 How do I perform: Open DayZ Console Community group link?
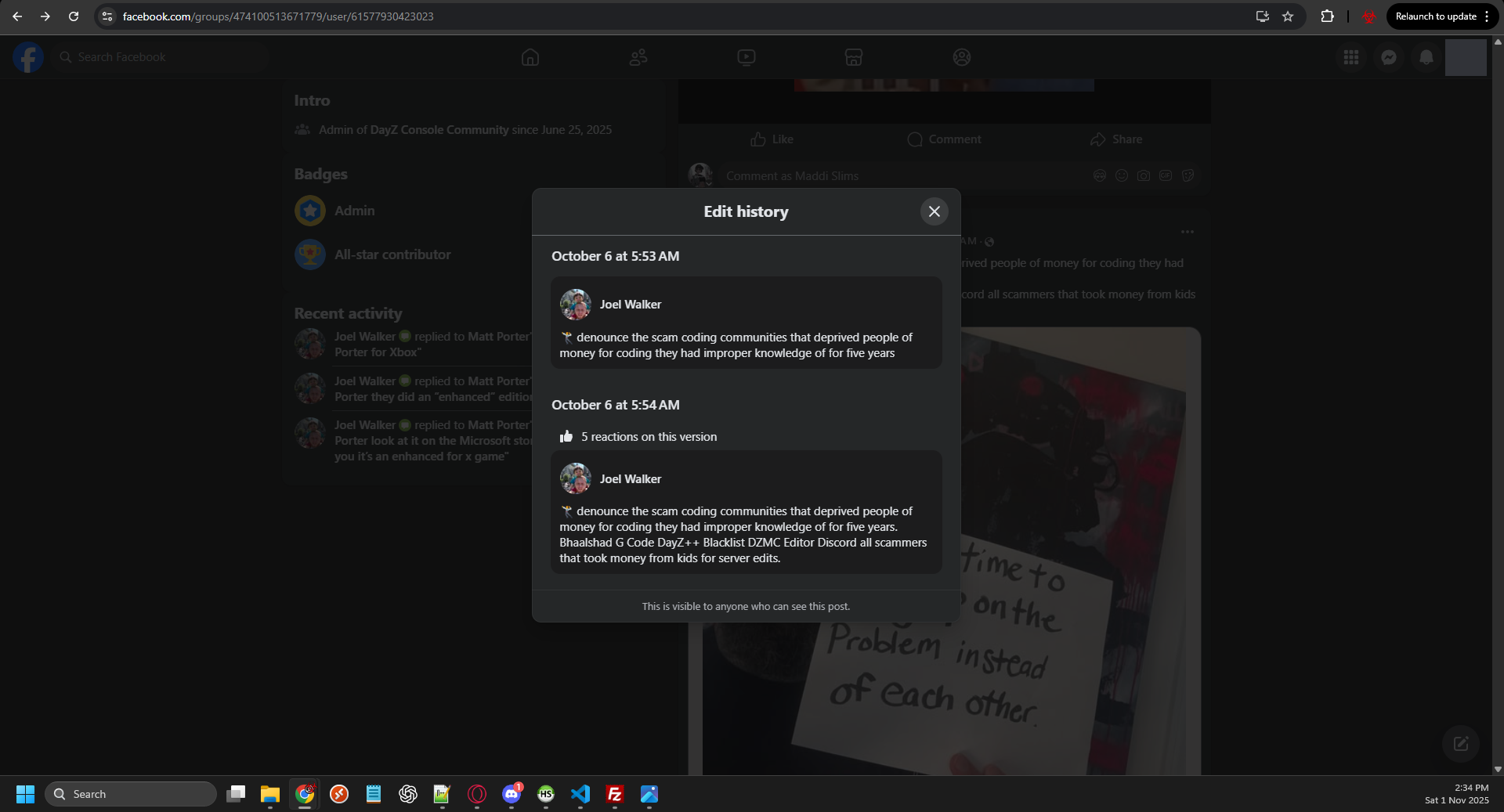[x=439, y=130]
